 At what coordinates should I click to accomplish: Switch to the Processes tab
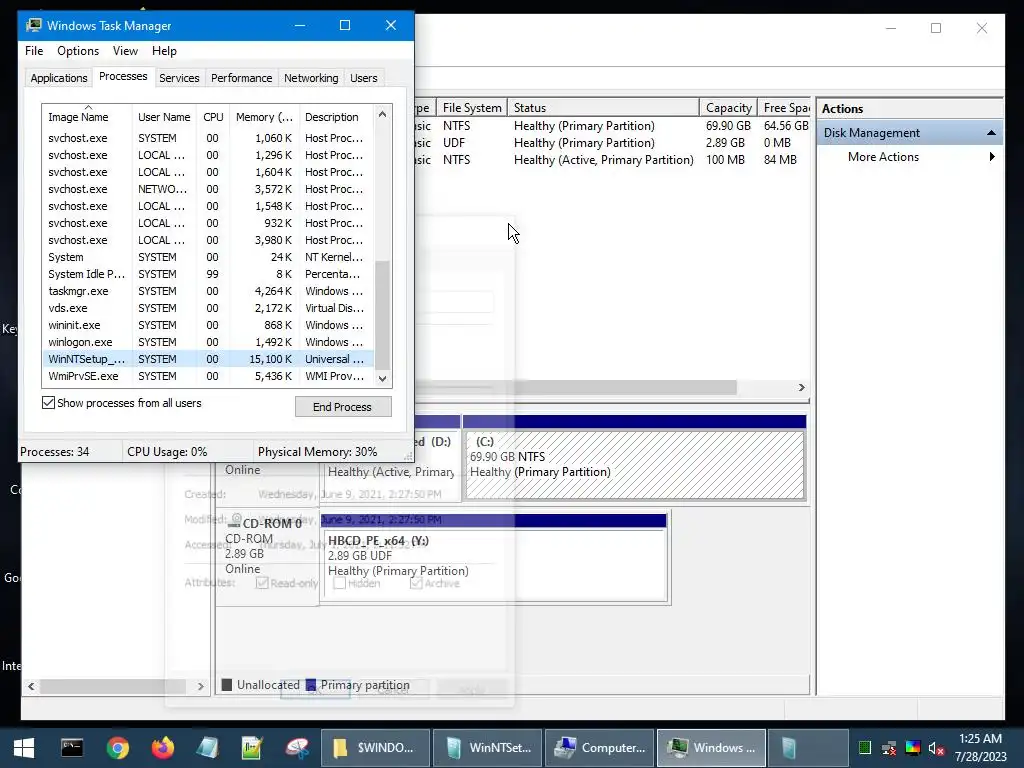click(123, 76)
